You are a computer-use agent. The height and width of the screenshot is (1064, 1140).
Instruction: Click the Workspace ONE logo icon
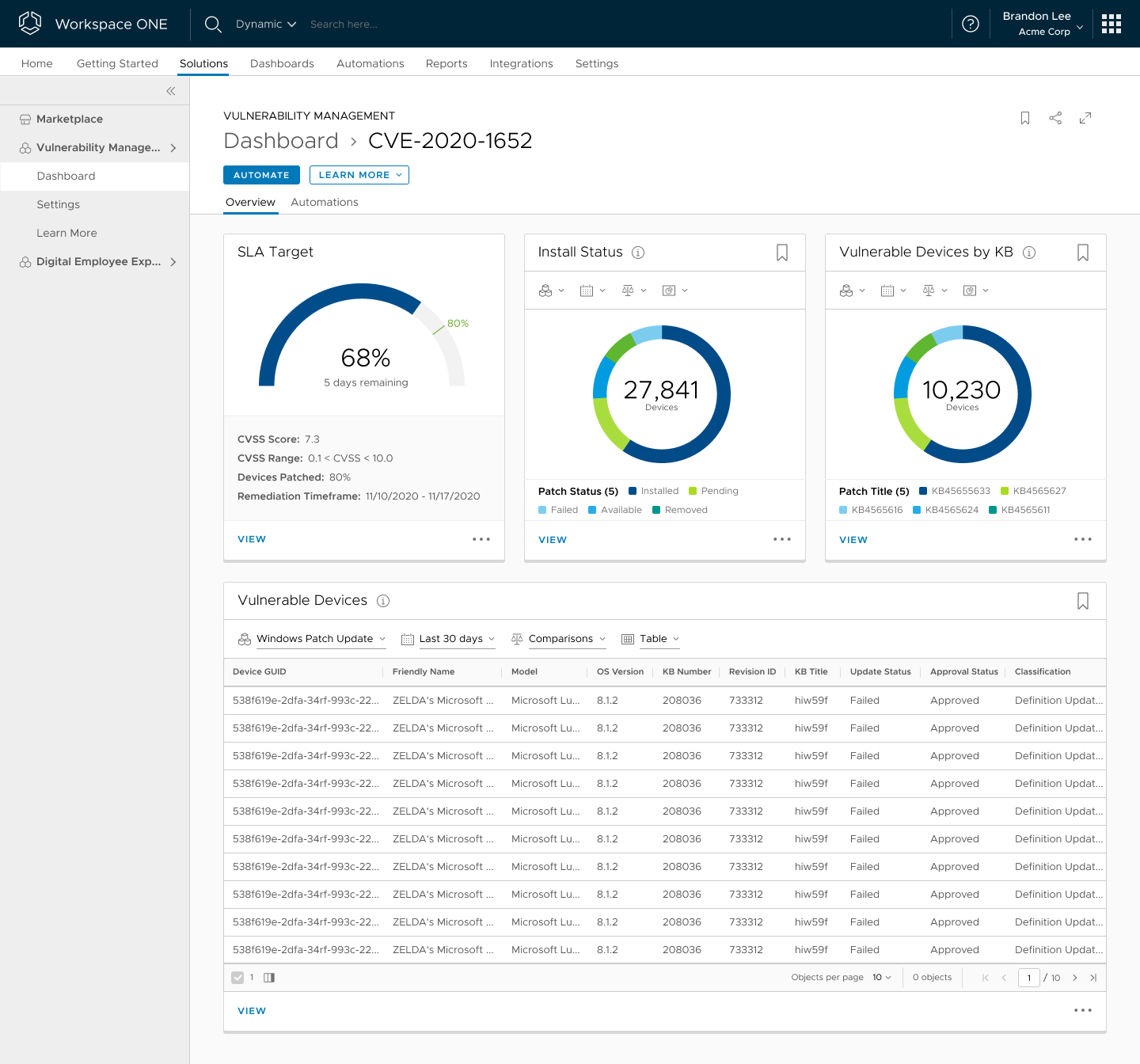coord(30,23)
